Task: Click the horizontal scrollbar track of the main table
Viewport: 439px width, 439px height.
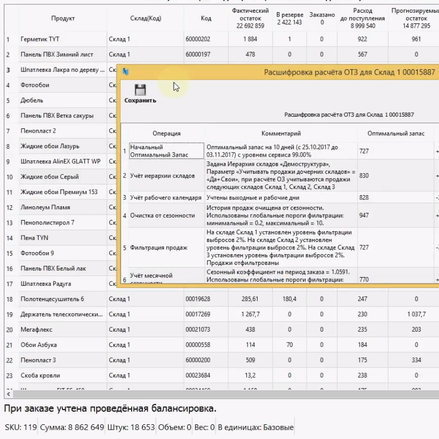Action: [x=225, y=394]
